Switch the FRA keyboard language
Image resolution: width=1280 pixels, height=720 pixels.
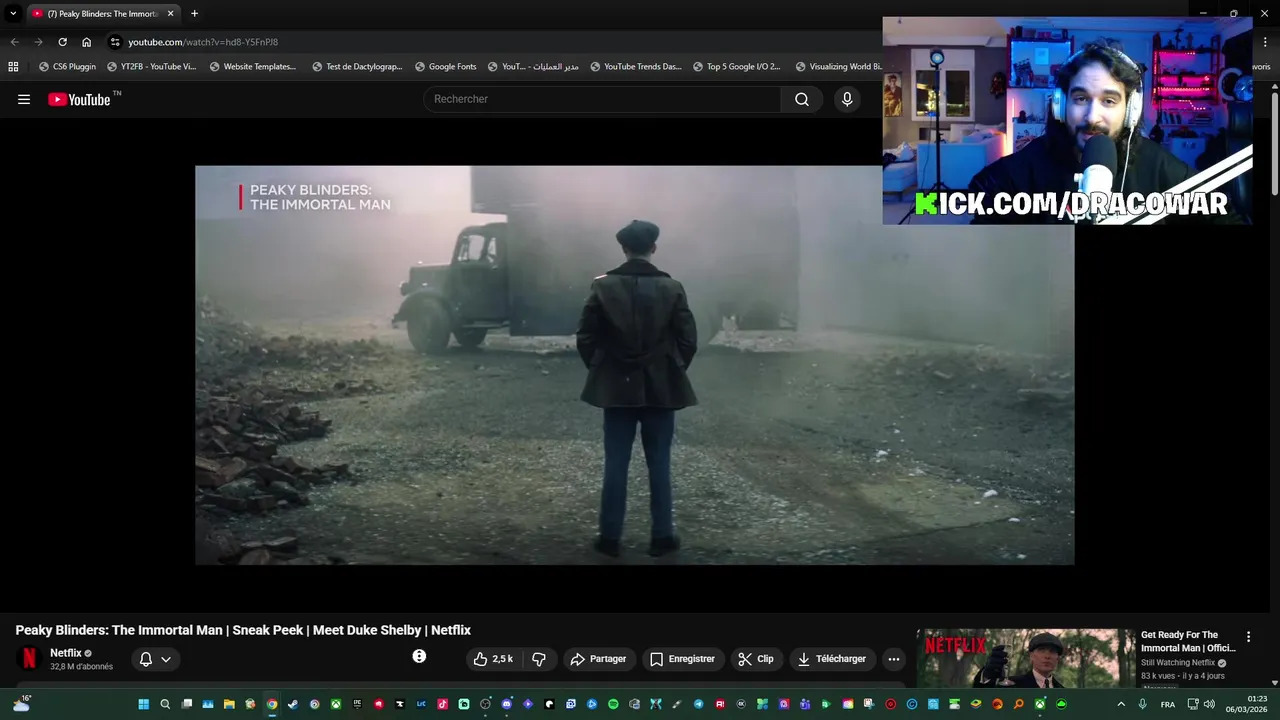(x=1168, y=704)
